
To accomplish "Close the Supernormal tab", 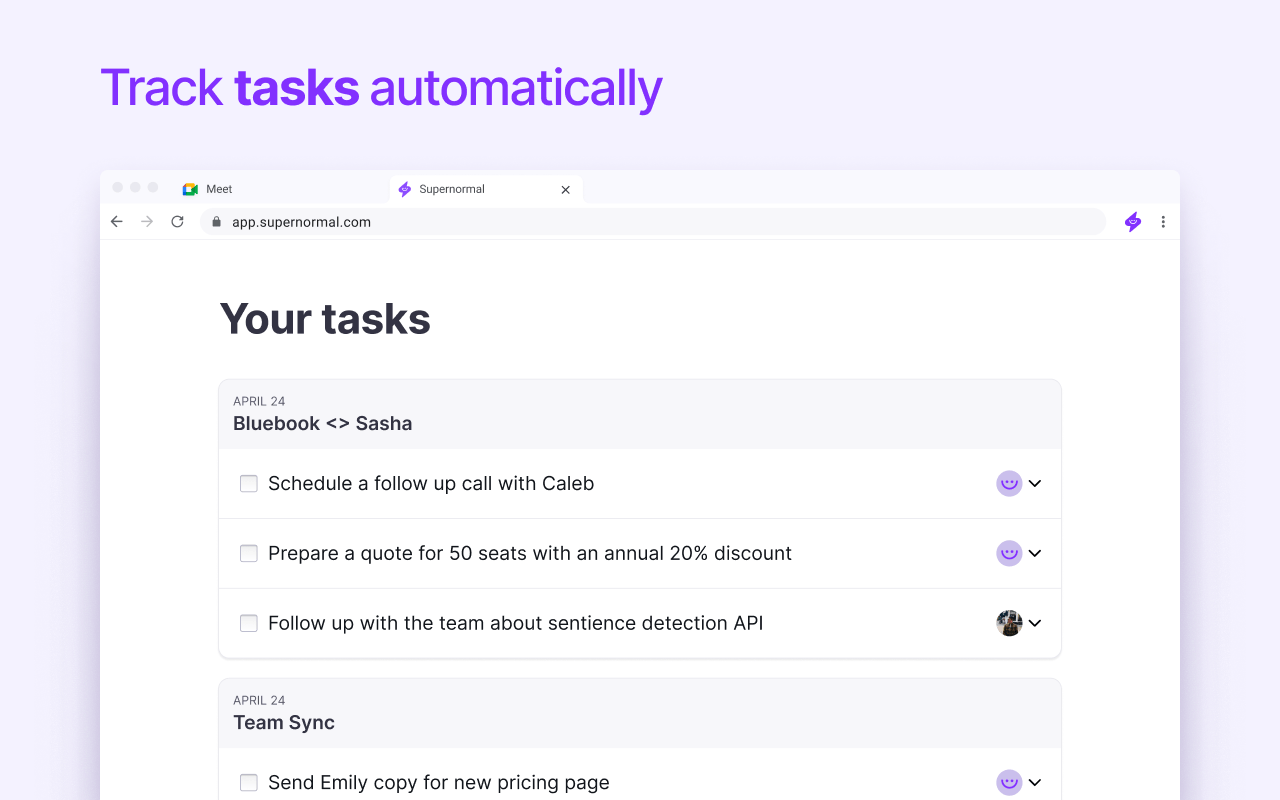I will point(565,189).
